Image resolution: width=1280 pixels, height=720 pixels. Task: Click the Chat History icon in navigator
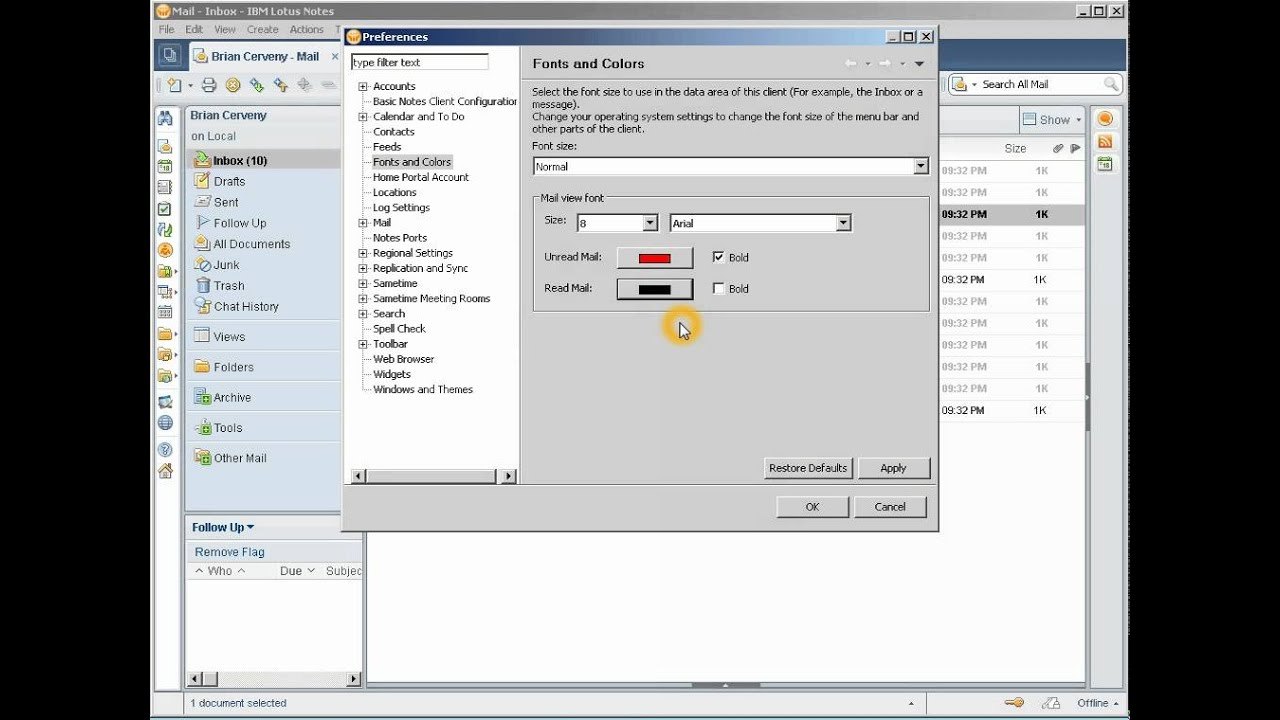click(202, 306)
